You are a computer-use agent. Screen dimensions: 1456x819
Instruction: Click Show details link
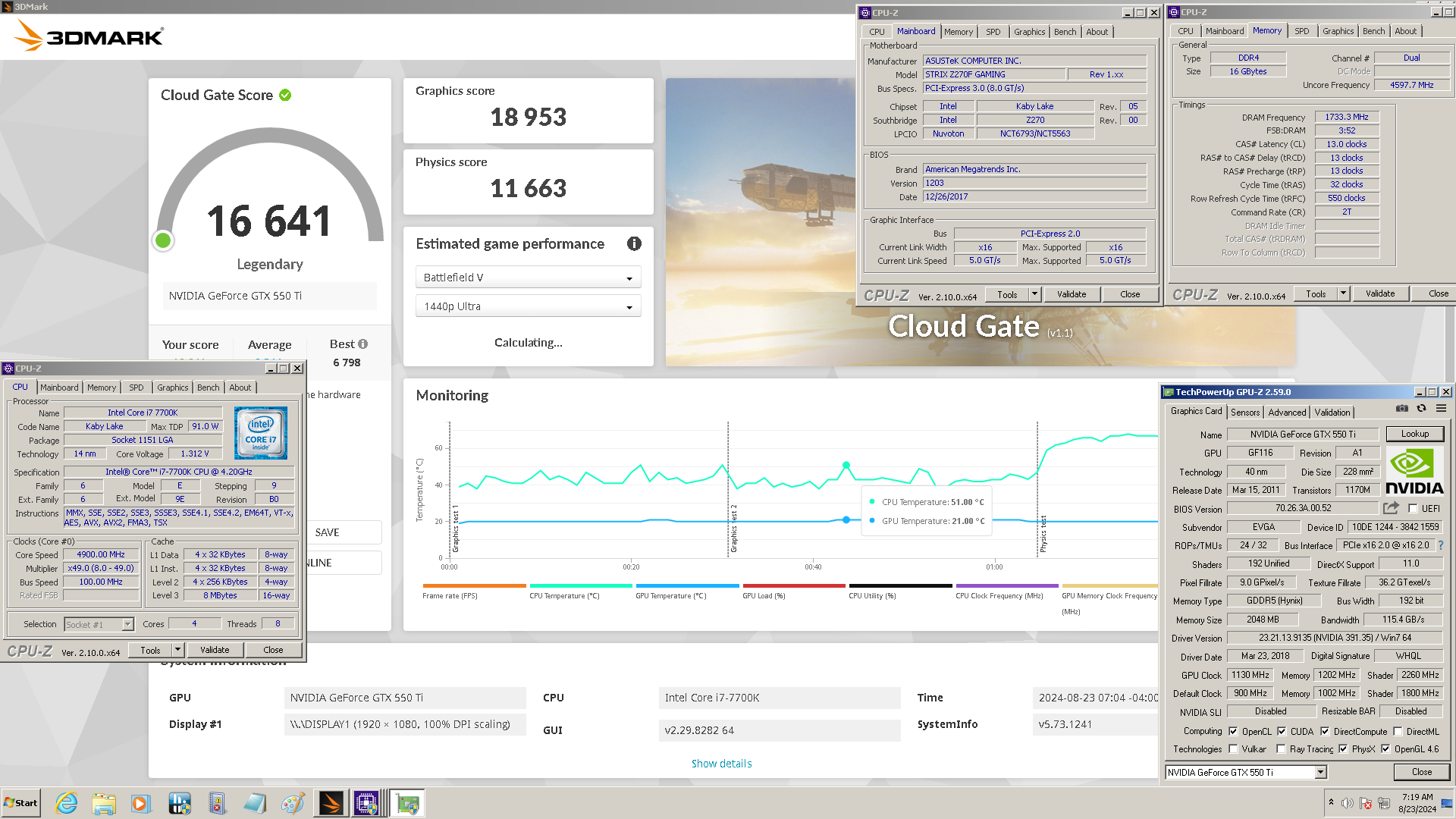pos(721,764)
